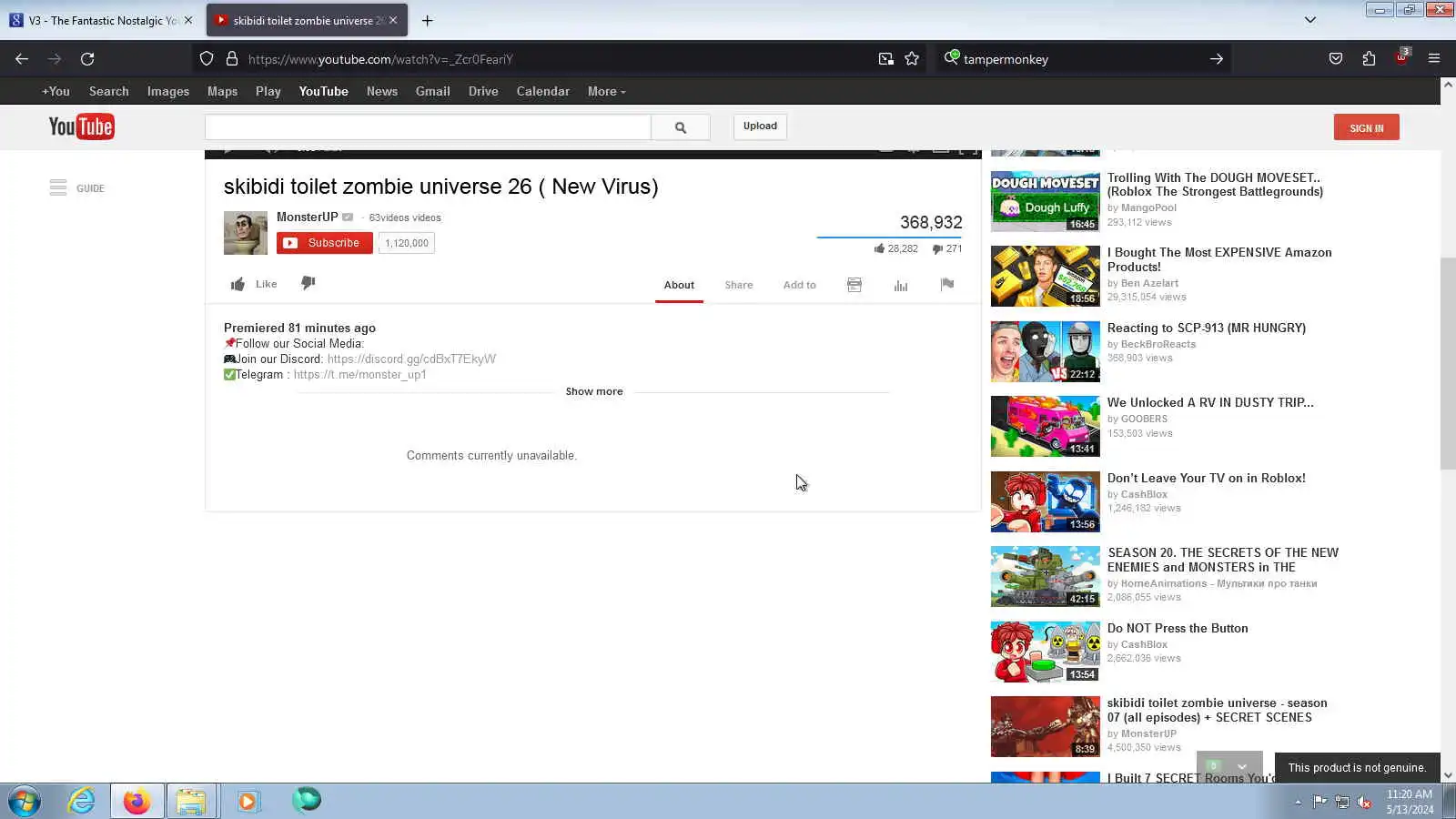Click the page vertical scrollbar thumb
Screen dimensions: 1456x819
[1448, 364]
